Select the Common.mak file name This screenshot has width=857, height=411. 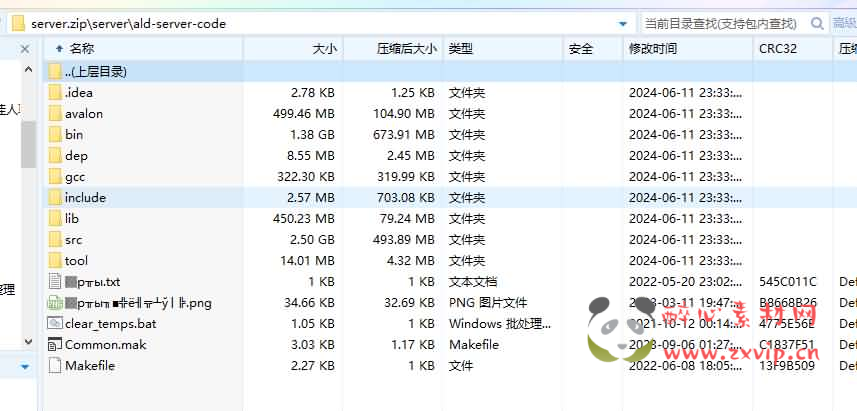point(105,345)
